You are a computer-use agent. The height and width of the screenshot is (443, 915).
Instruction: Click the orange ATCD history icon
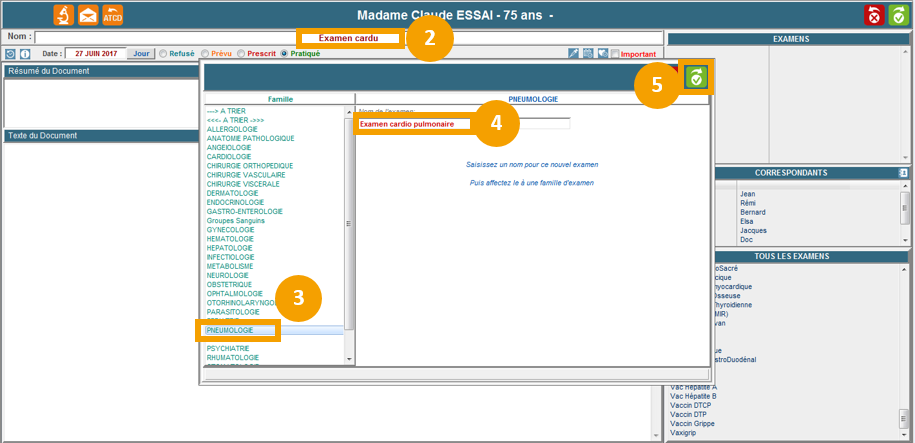[x=114, y=15]
